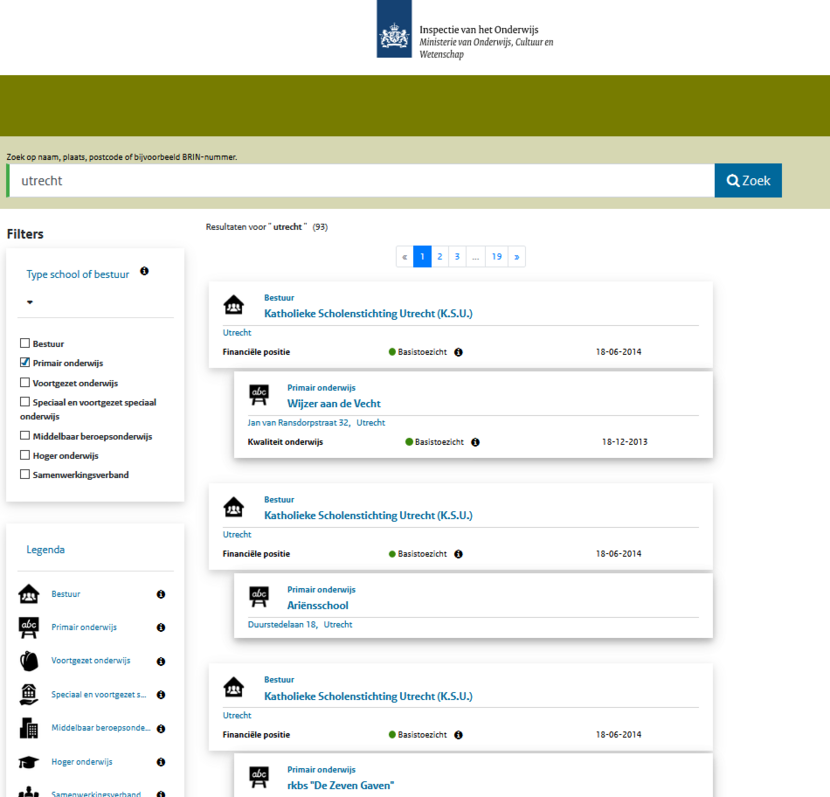Click the "Kwaliteit onderwijs" label
830x797 pixels.
285,442
